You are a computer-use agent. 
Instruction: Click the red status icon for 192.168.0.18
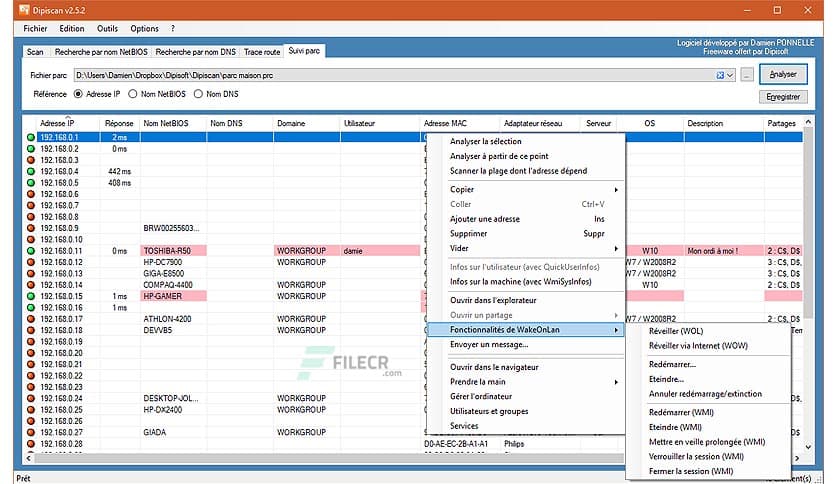[31, 330]
